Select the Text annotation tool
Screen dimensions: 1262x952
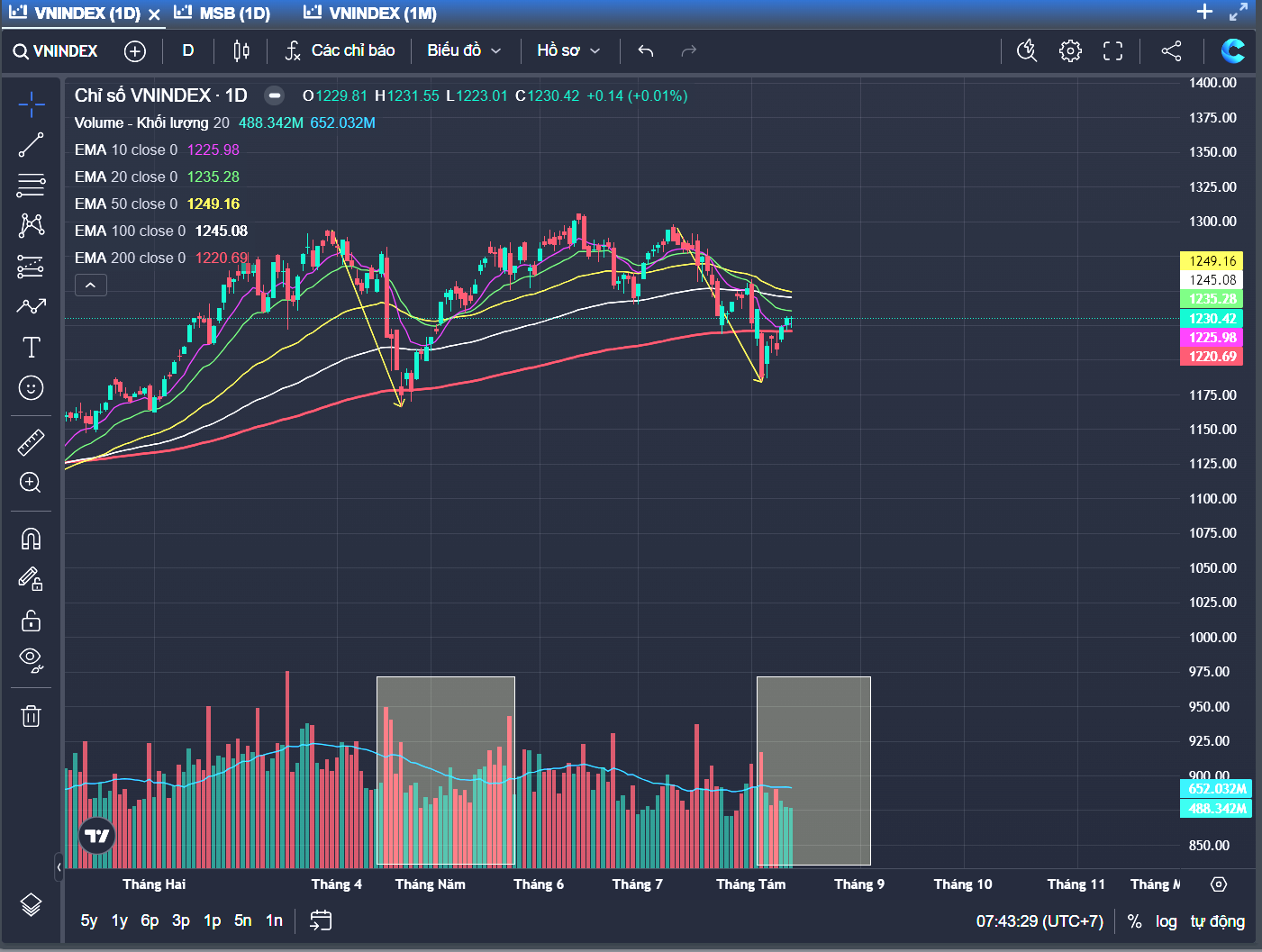31,347
